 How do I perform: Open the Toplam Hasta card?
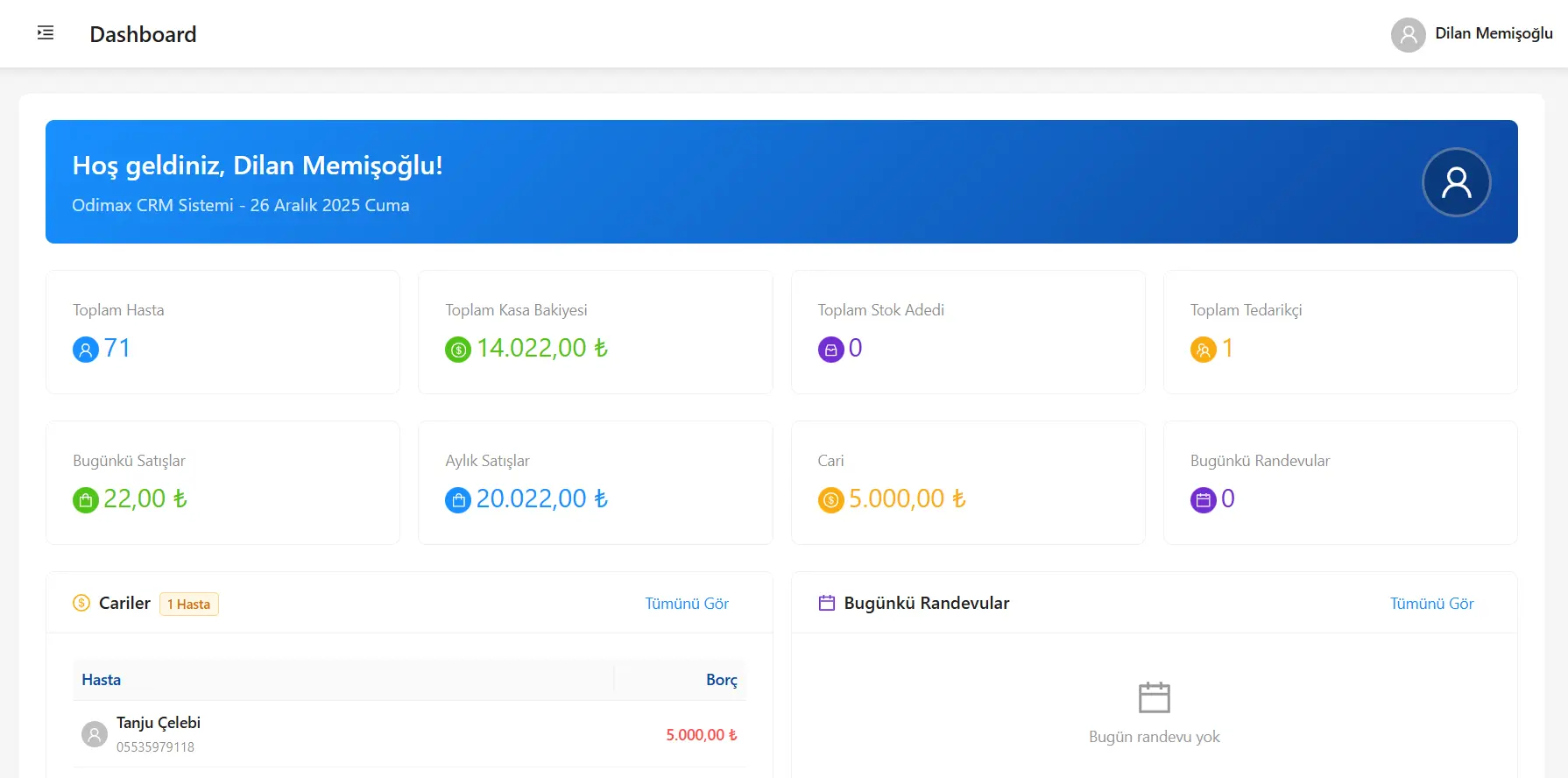(x=222, y=332)
